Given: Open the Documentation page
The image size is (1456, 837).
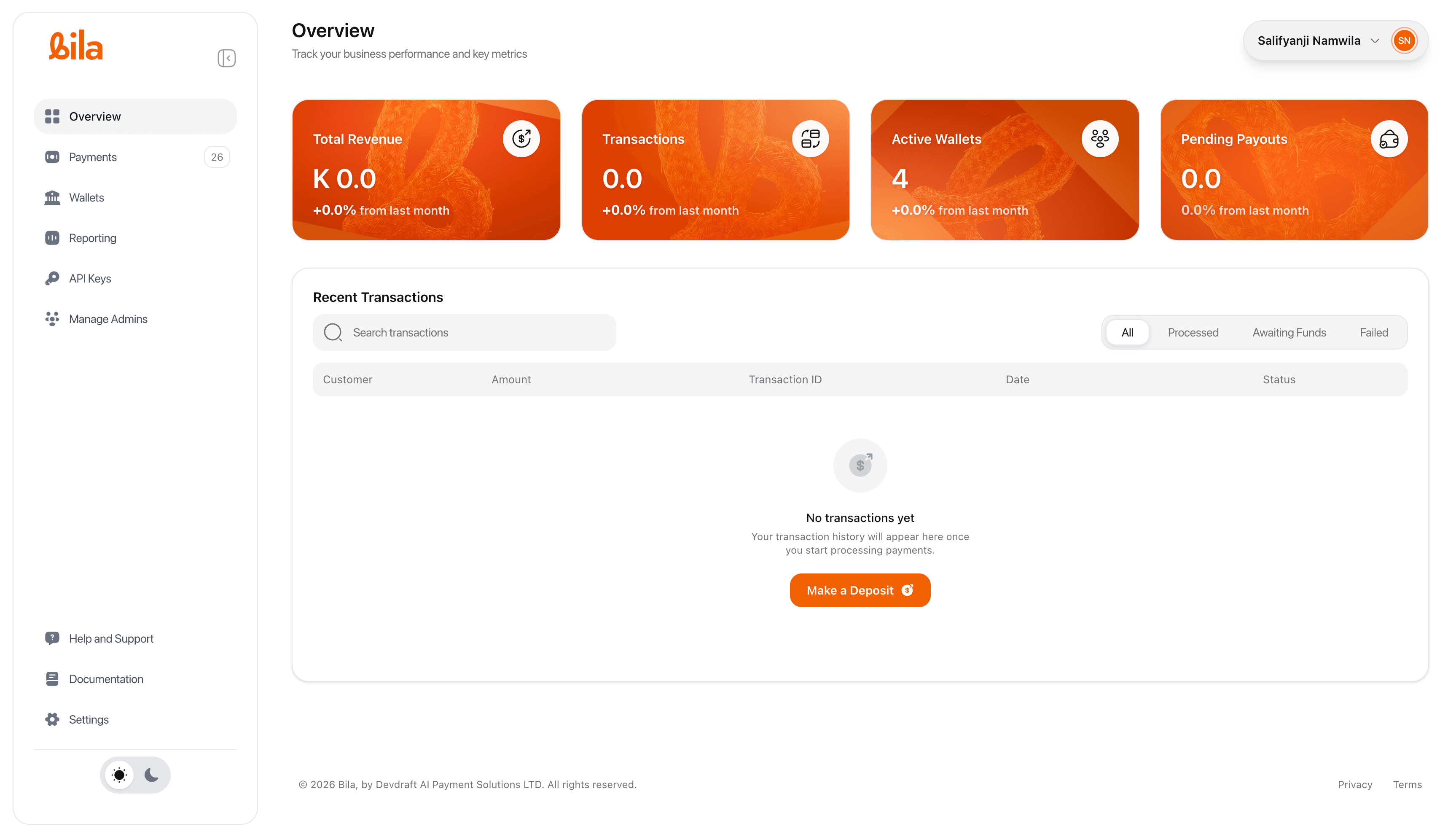Looking at the screenshot, I should click(106, 679).
